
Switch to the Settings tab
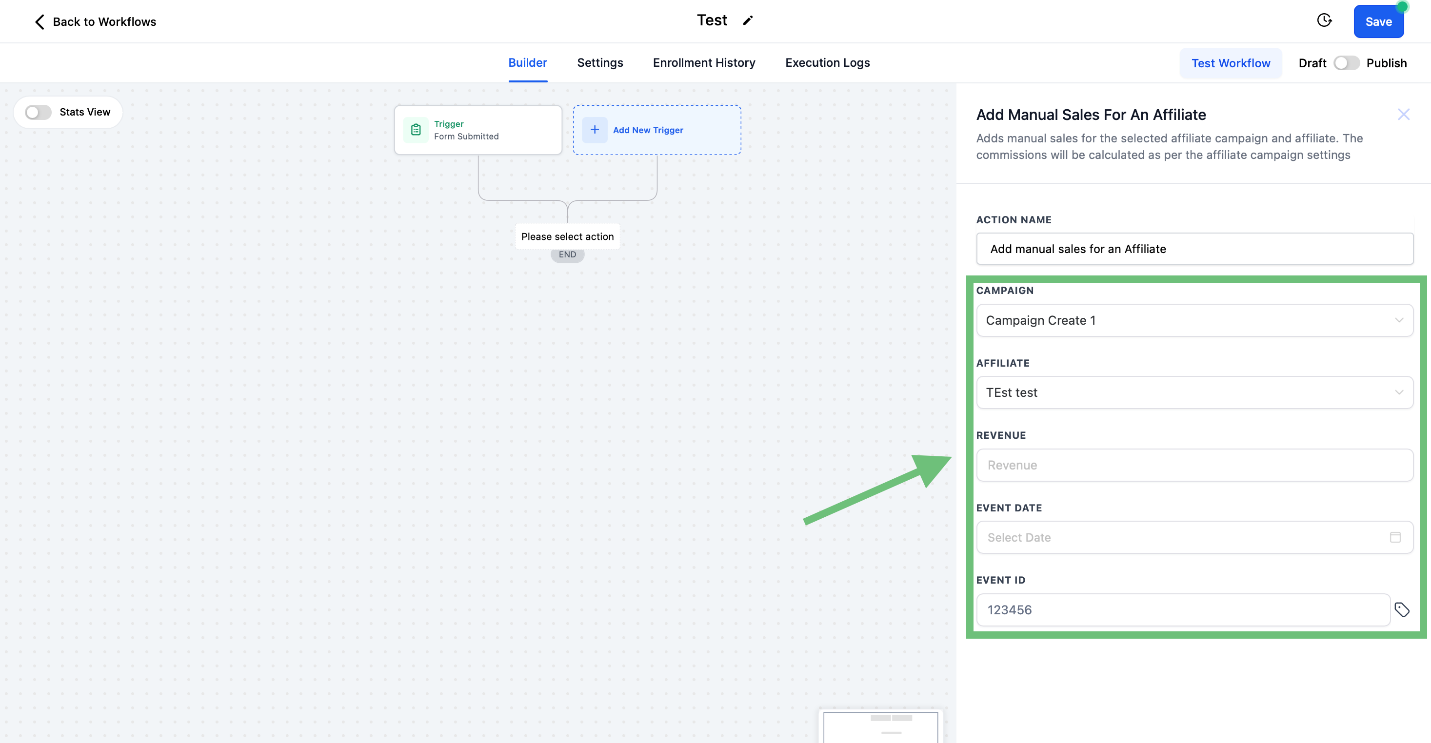600,63
